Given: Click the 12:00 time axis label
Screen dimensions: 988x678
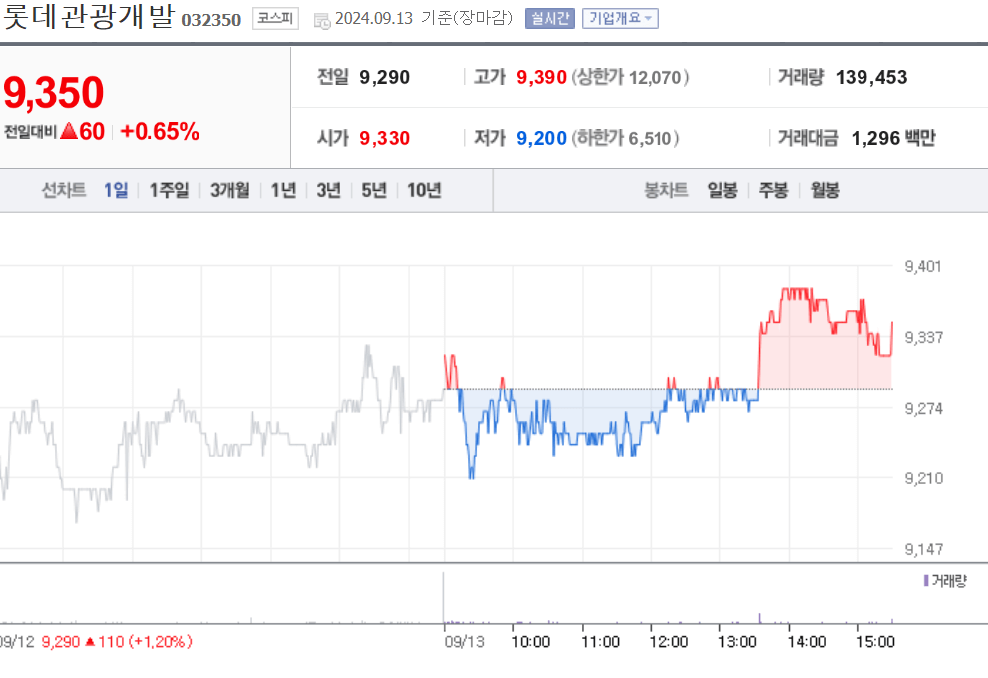Looking at the screenshot, I should 669,642.
